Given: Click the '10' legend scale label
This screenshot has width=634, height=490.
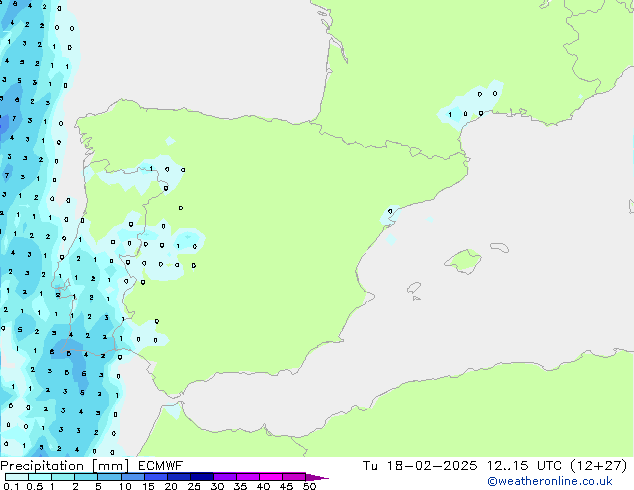Looking at the screenshot, I should [x=125, y=486].
